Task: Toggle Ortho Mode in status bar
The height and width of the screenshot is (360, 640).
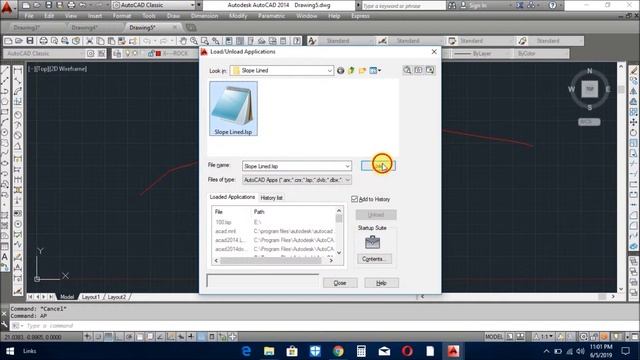Action: (x=119, y=337)
